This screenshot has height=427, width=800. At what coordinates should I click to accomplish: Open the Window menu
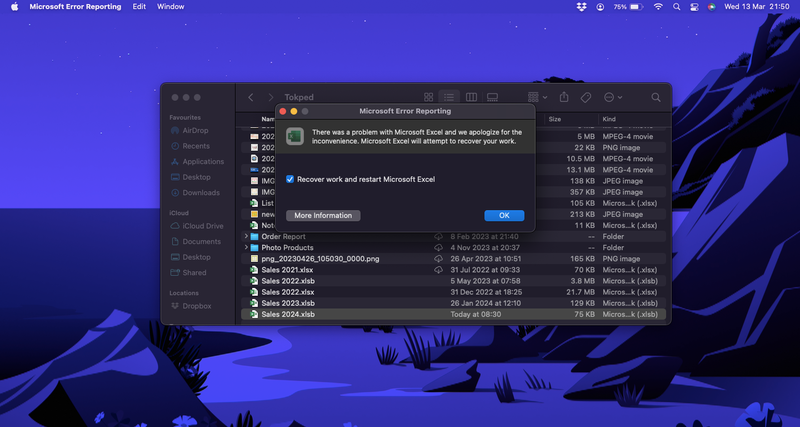point(171,7)
